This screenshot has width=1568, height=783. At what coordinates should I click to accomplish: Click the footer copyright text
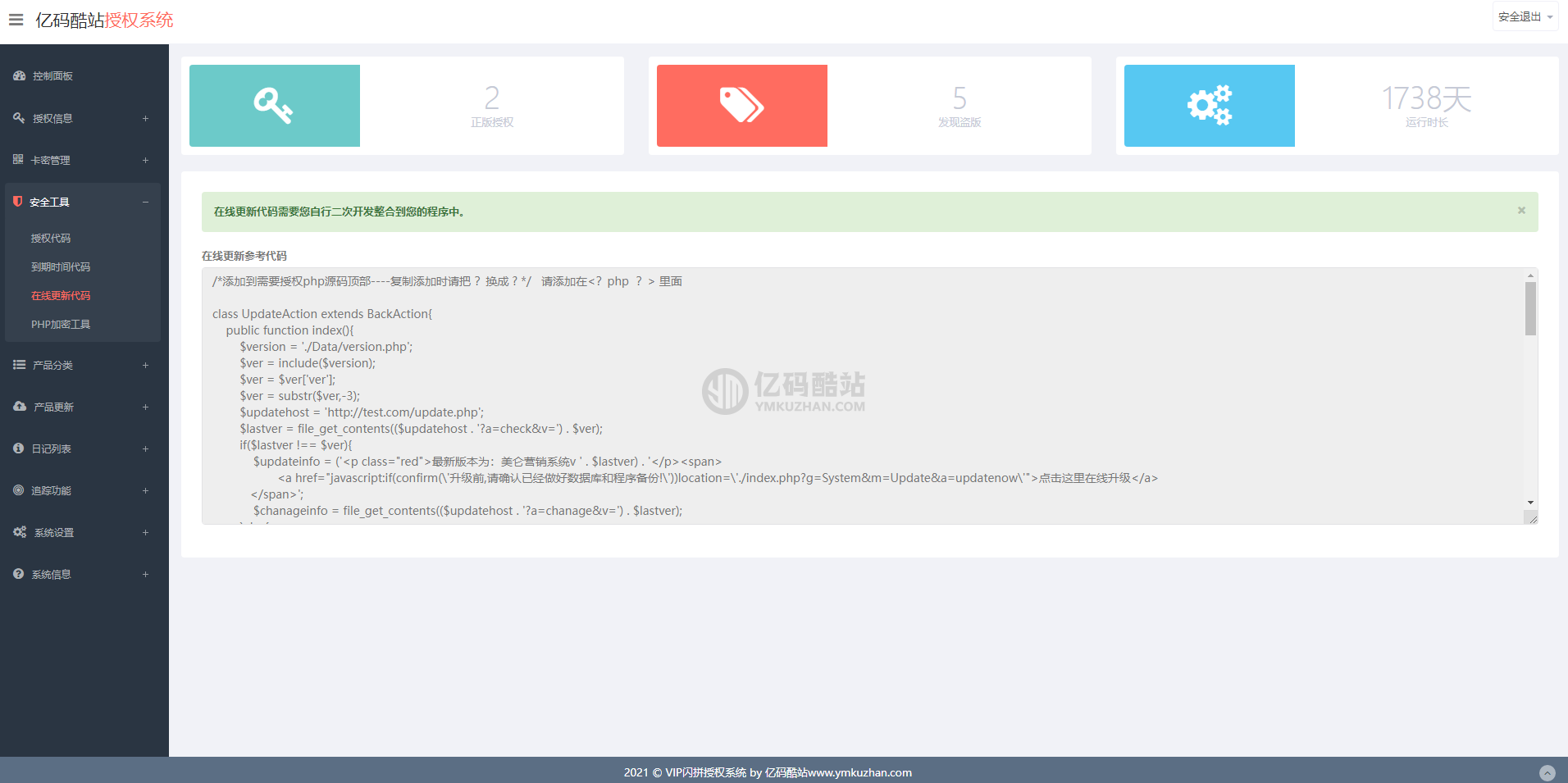pos(768,772)
